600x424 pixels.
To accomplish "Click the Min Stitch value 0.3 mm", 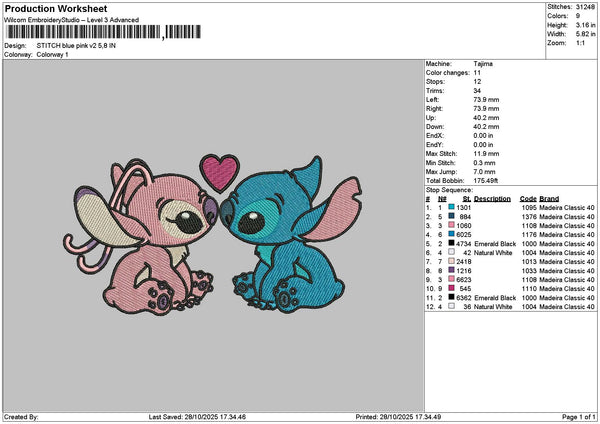I will click(x=484, y=163).
